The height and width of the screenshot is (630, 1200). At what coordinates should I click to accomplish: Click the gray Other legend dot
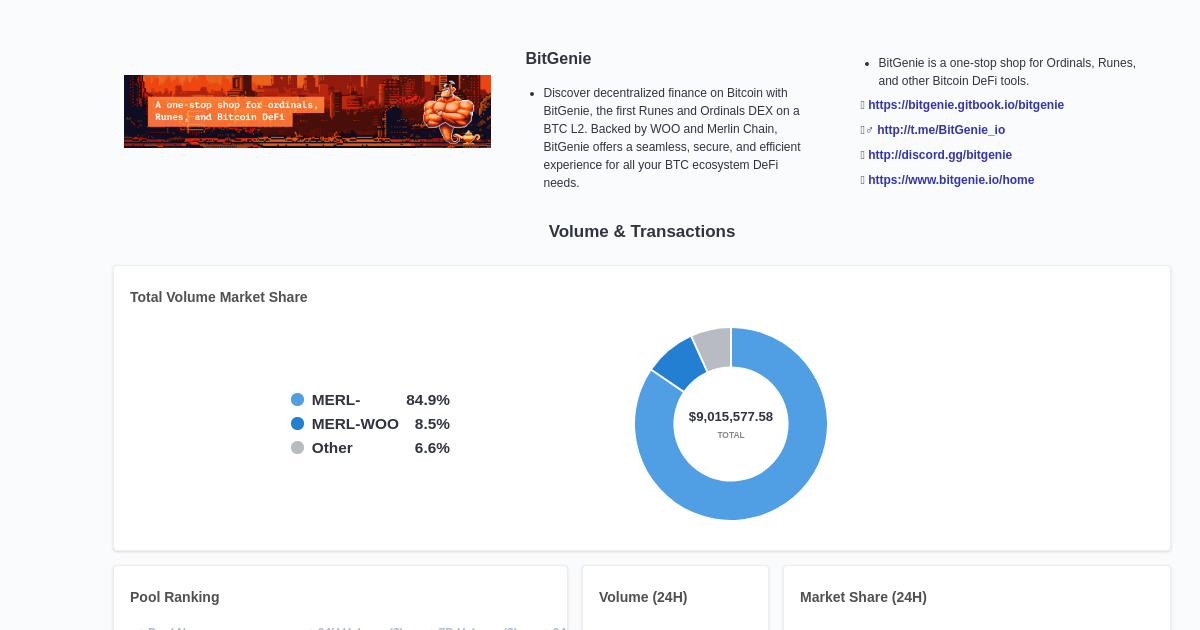point(296,447)
